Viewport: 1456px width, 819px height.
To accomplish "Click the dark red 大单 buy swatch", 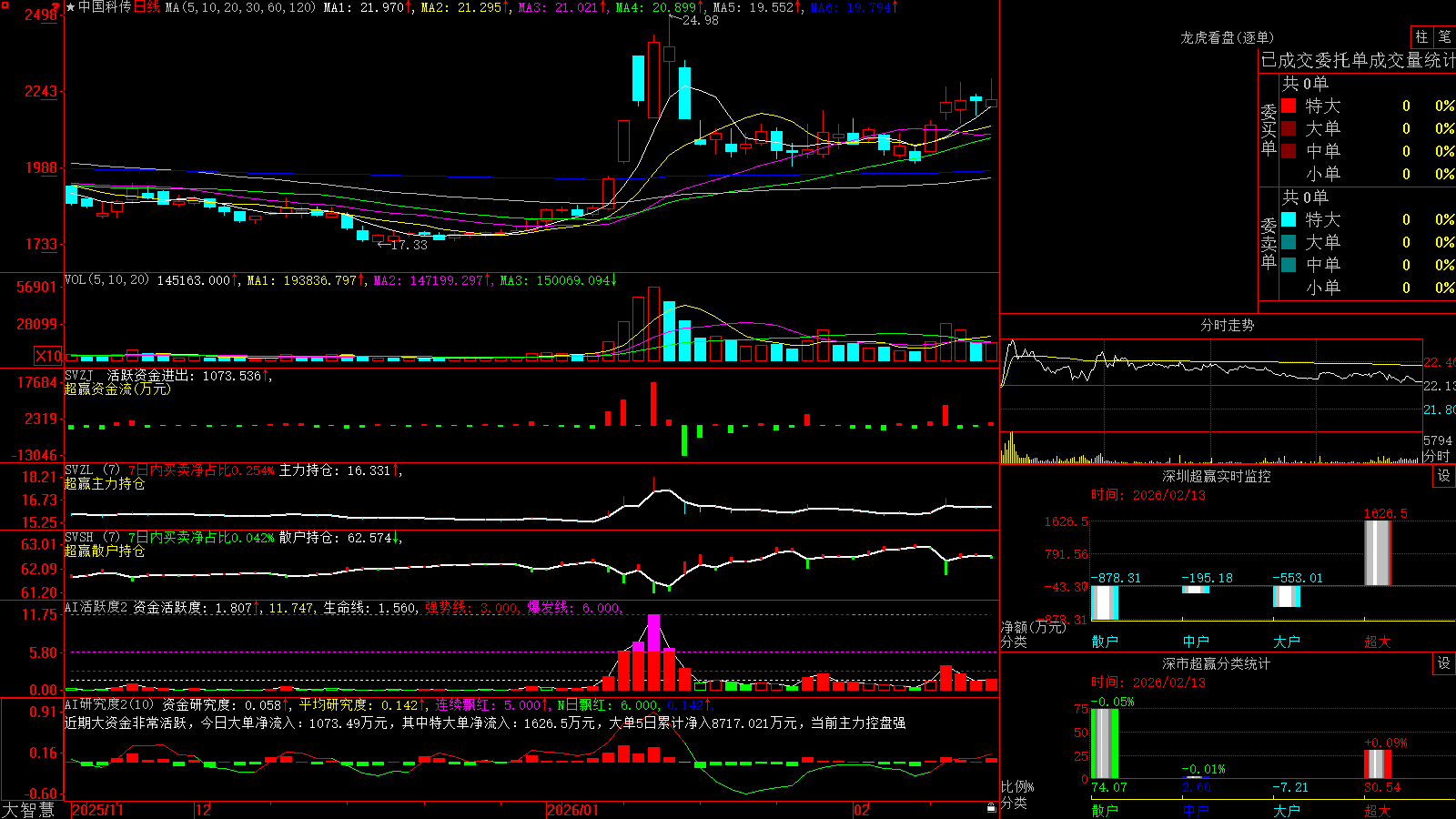I will point(1289,128).
